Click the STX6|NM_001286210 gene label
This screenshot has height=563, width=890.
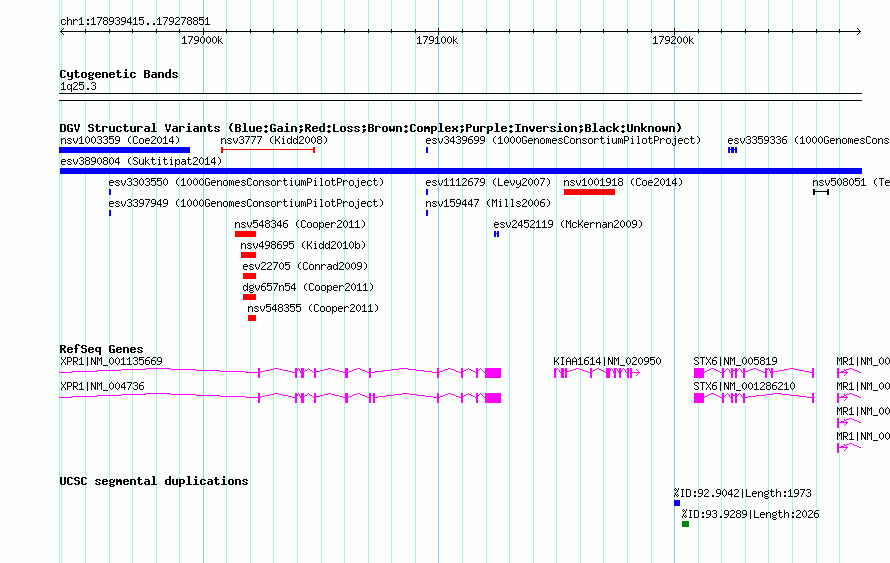(x=744, y=386)
